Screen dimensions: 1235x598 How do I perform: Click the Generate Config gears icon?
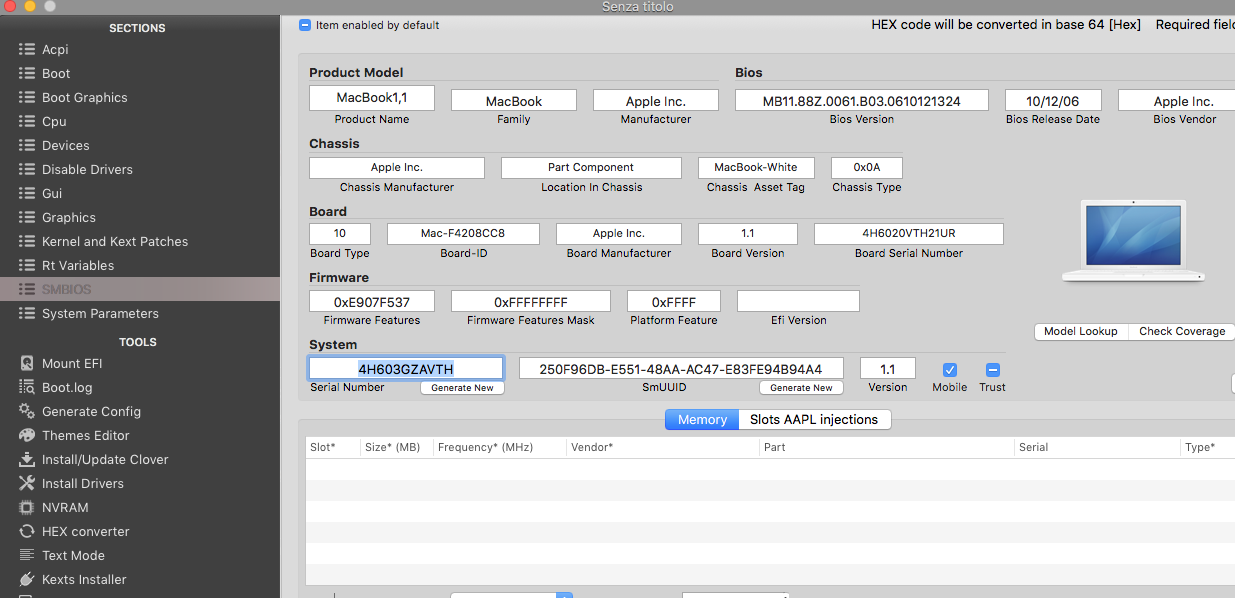(x=27, y=411)
